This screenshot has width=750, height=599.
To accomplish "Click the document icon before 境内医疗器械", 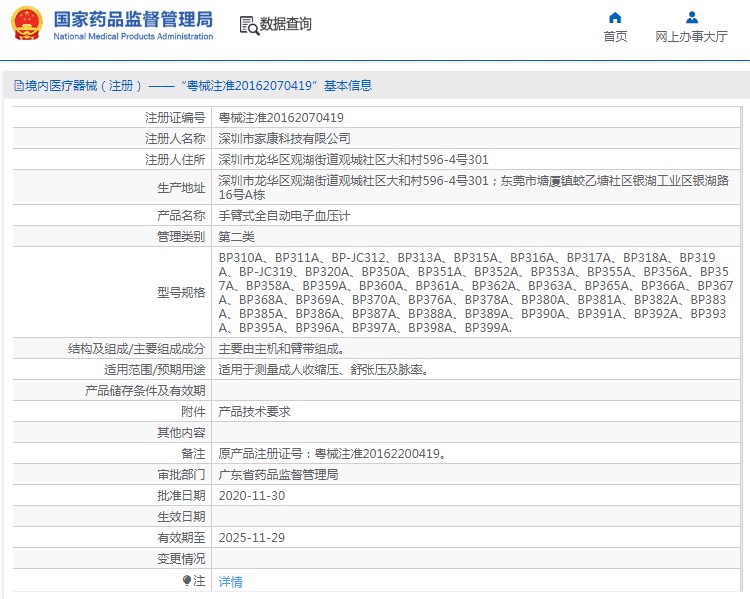I will coord(19,86).
